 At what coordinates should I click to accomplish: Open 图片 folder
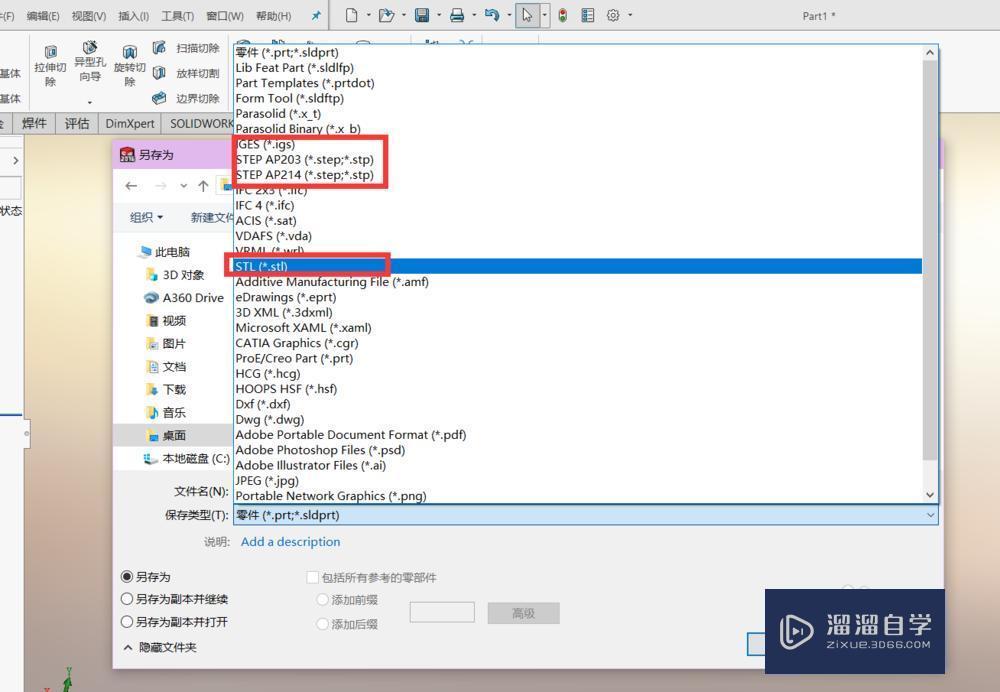(x=166, y=344)
